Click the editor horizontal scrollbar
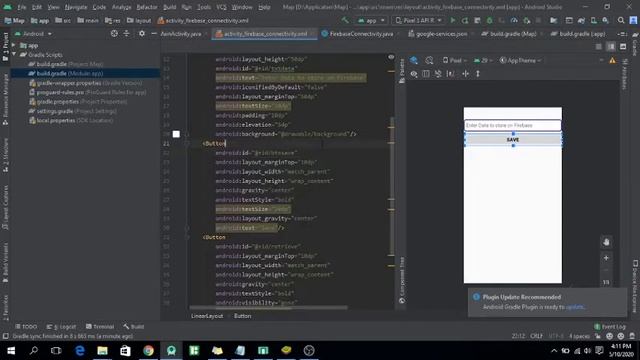The height and width of the screenshot is (360, 640). tap(268, 307)
